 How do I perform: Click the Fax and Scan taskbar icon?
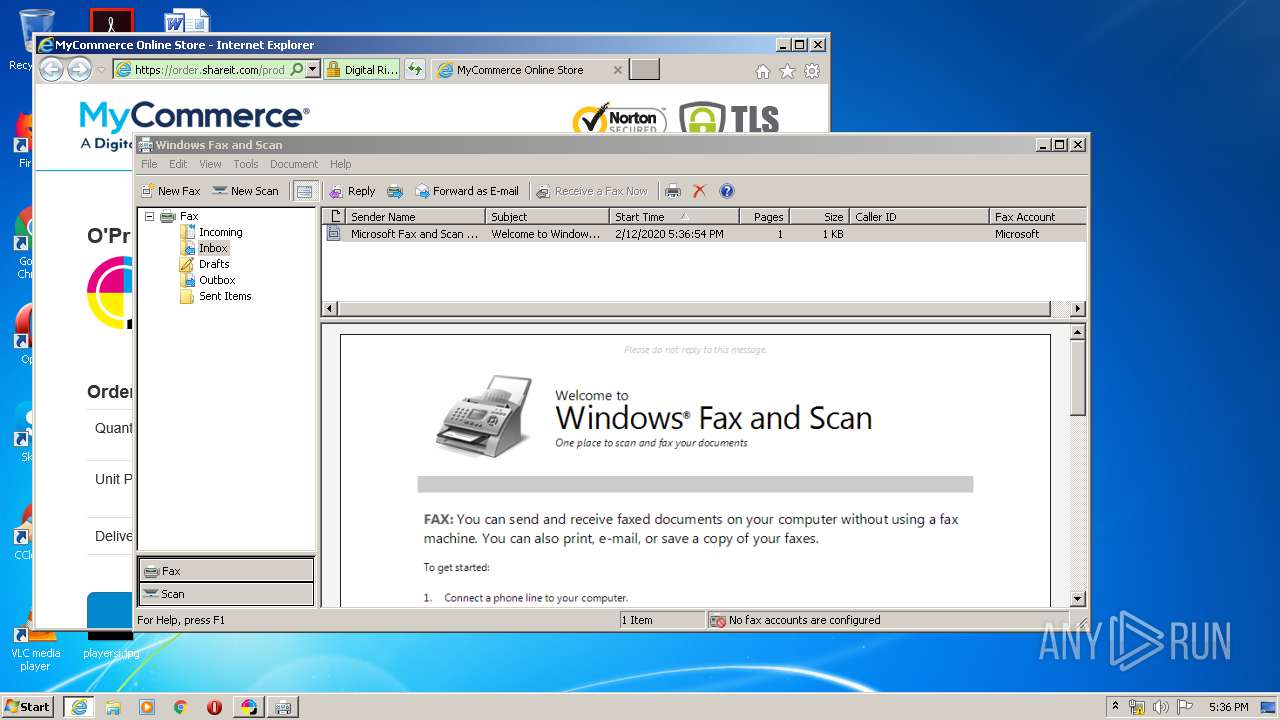click(283, 707)
